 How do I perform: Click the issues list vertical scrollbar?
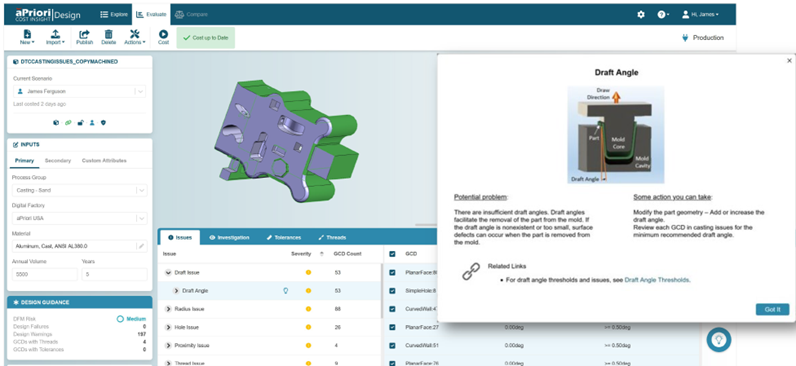382,284
